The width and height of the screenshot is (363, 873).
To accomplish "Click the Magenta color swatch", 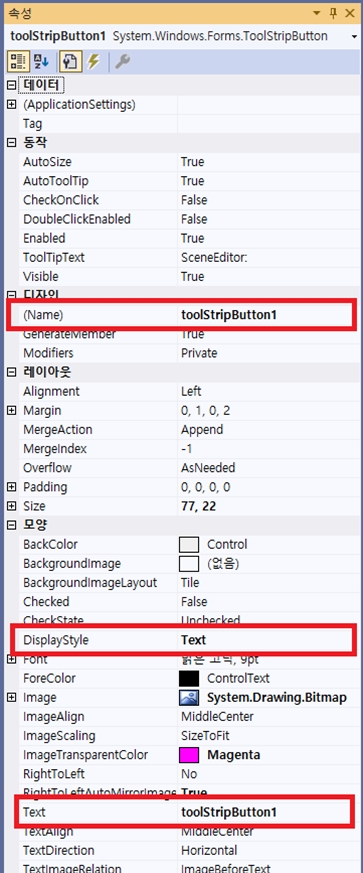I will click(x=189, y=755).
